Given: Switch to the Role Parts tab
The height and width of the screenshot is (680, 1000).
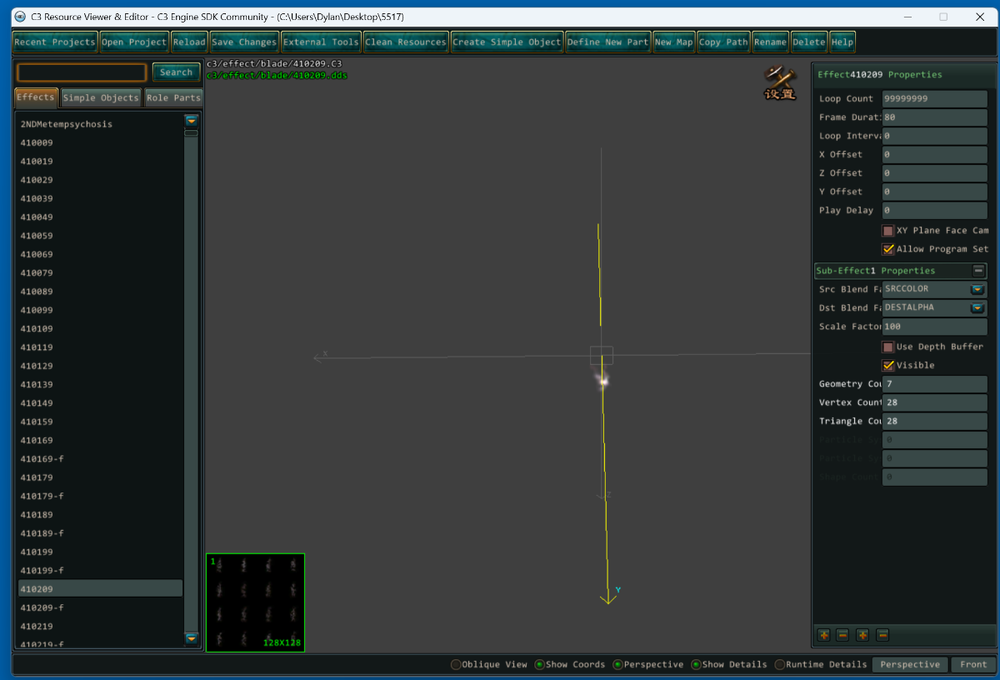Looking at the screenshot, I should coord(173,98).
